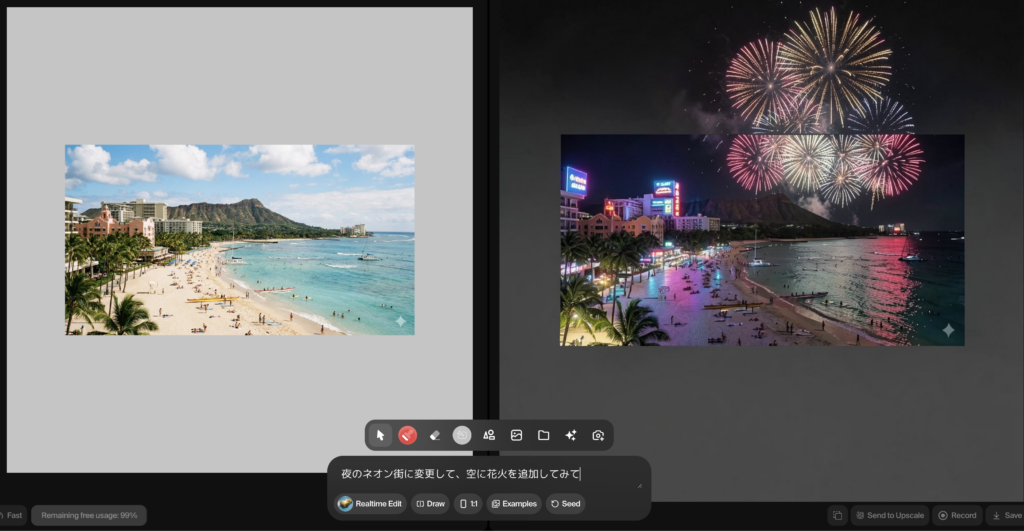Click the copy icon beside Send to Upscale
Viewport: 1024px width, 531px height.
pos(837,515)
